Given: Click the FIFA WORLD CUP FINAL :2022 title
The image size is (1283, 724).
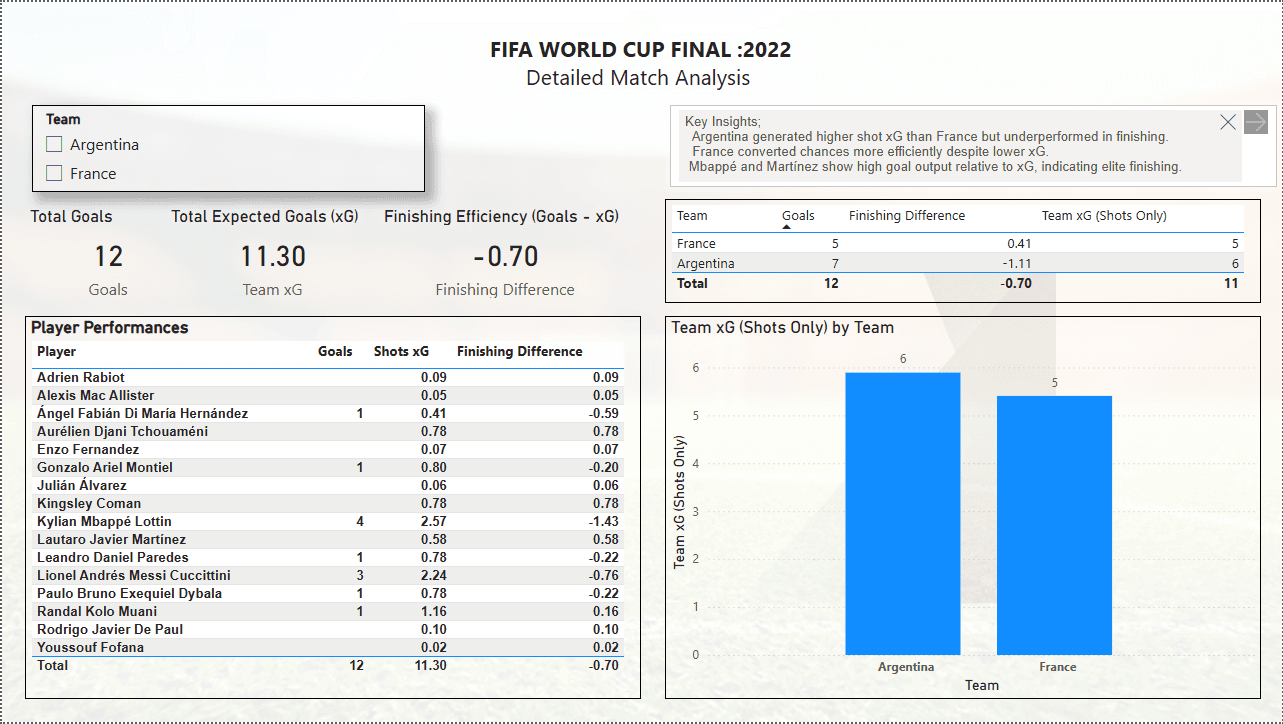Looking at the screenshot, I should (x=641, y=50).
